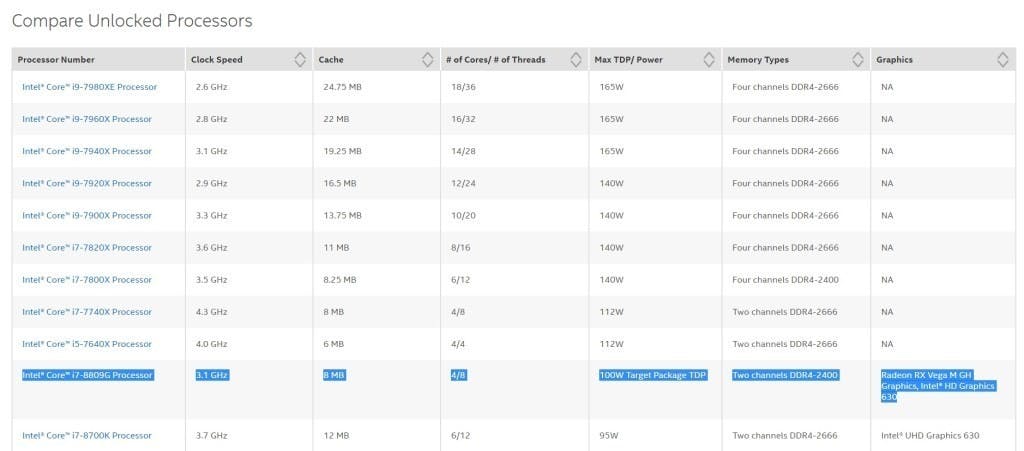Open Intel Core i9-7980XE Processor link
Viewport: 1024px width, 451px height.
pyautogui.click(x=89, y=87)
